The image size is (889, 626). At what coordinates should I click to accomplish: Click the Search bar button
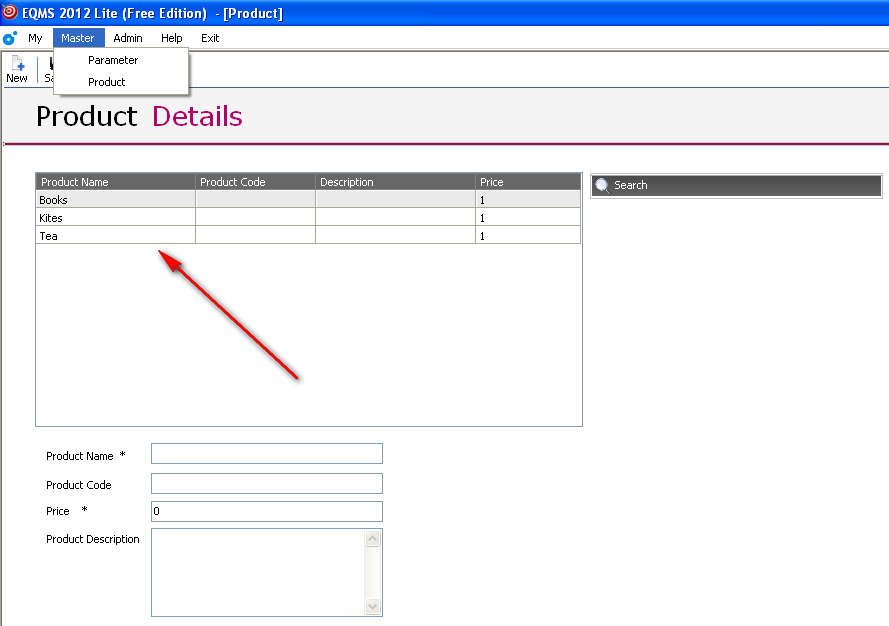736,185
